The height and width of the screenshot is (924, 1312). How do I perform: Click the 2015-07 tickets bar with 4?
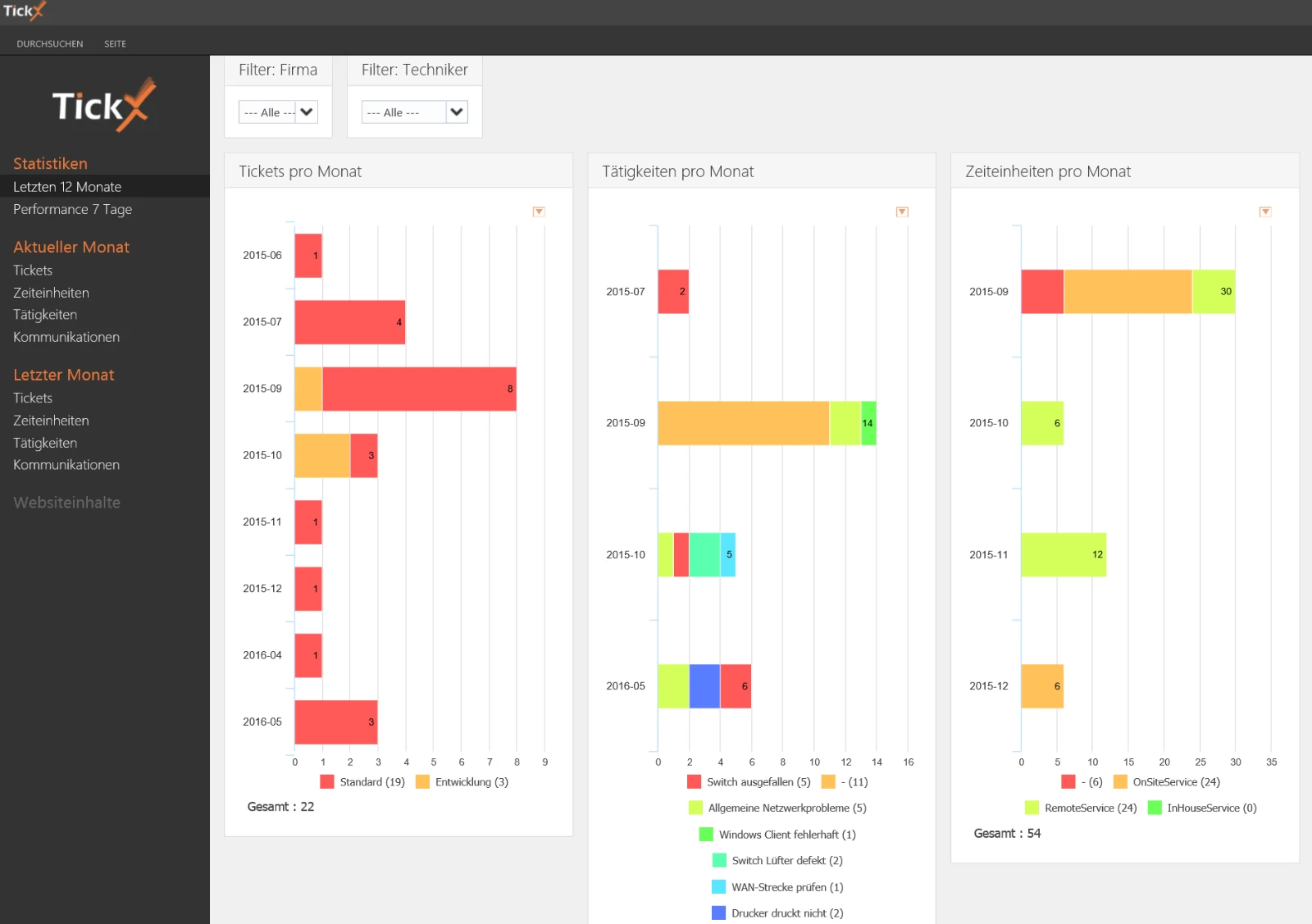click(350, 322)
